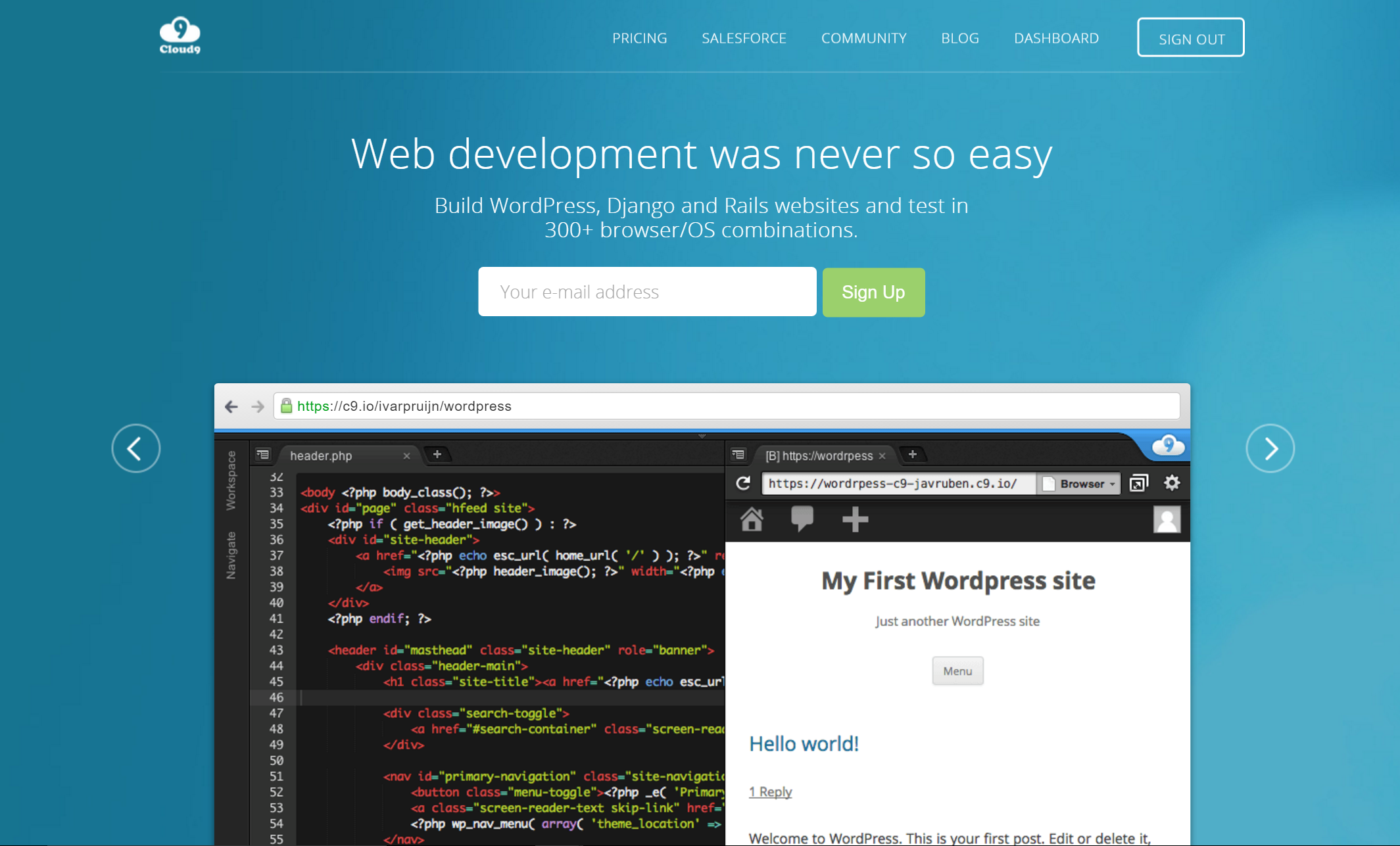
Task: Select the header.php editor tab
Action: tap(321, 456)
